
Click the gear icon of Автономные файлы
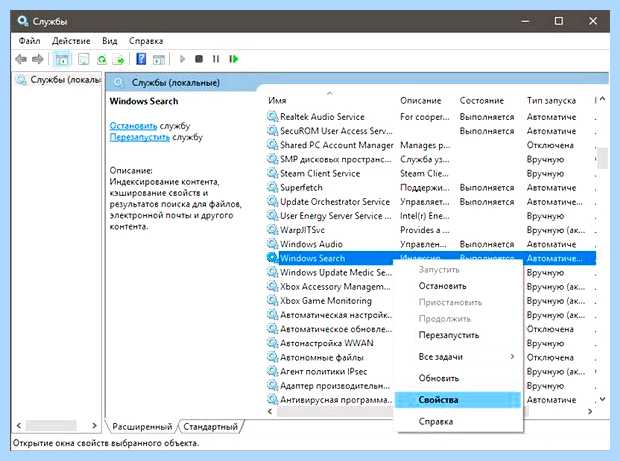coord(272,357)
